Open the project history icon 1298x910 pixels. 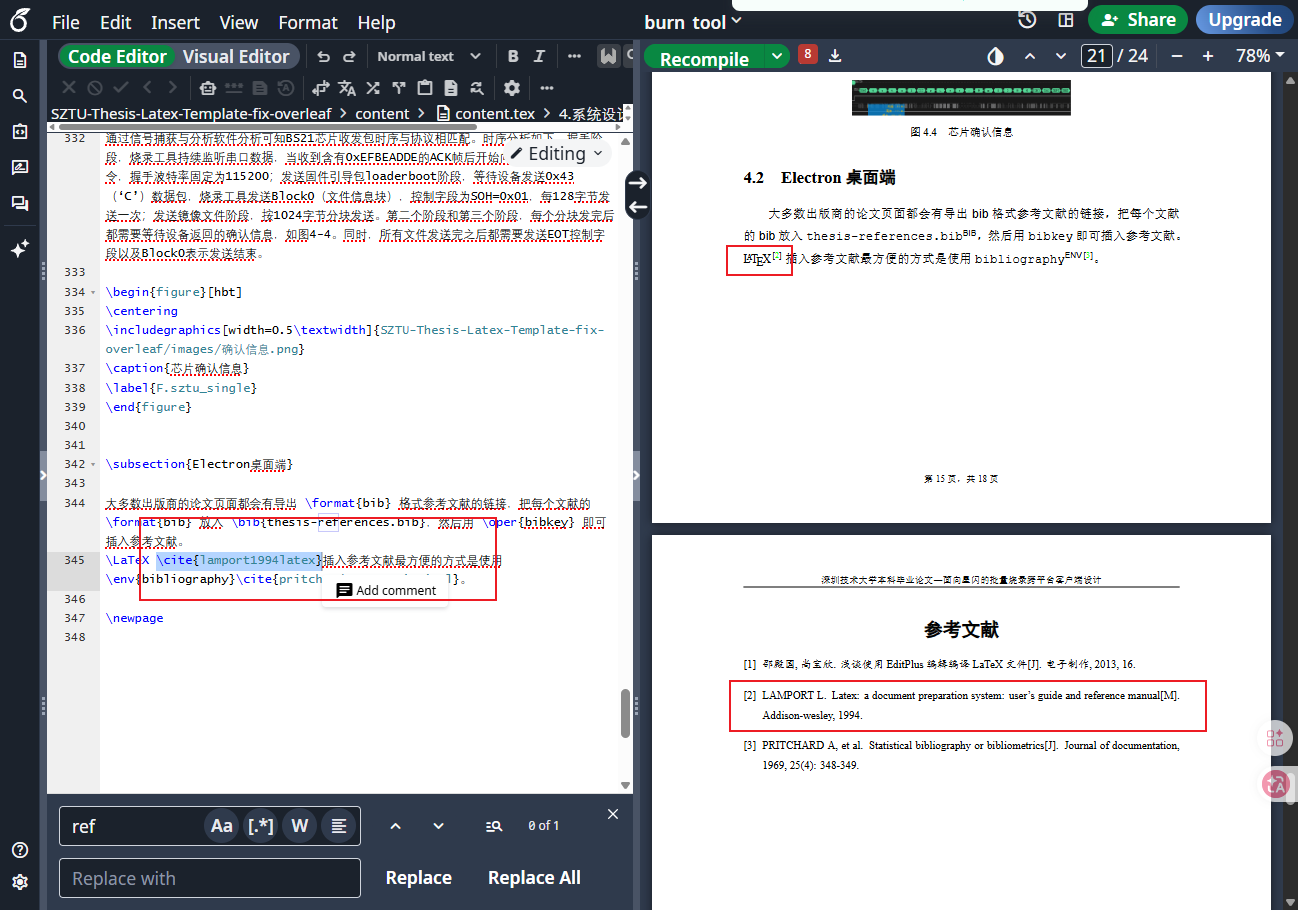(x=1027, y=20)
